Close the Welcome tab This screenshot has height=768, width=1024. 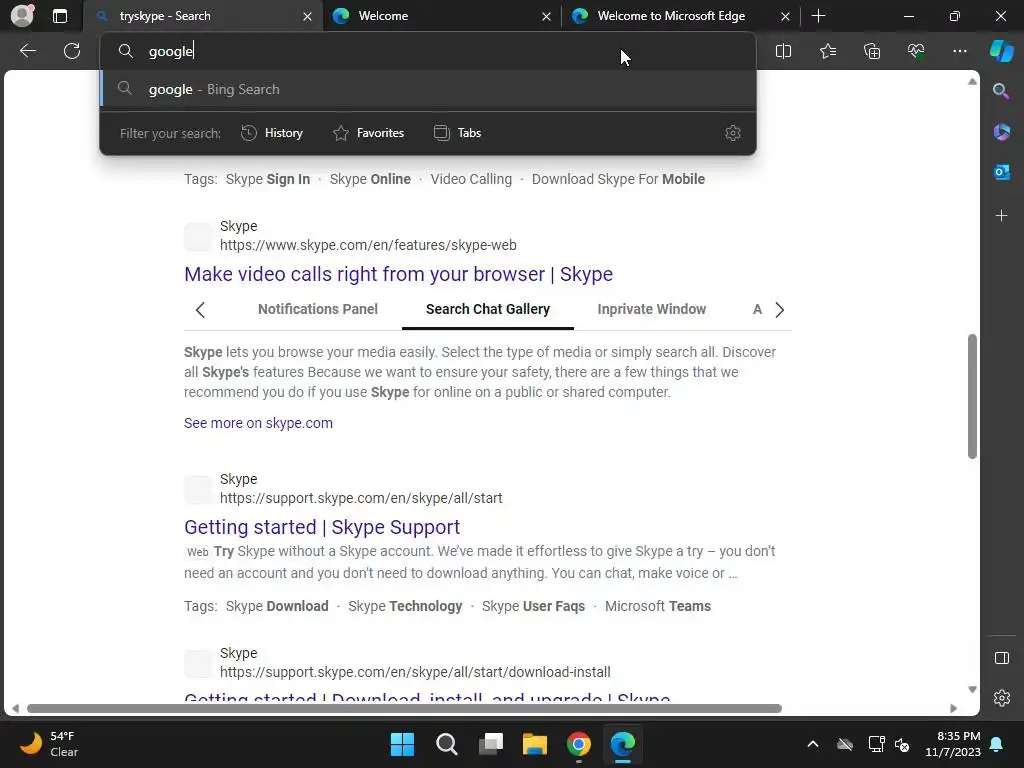[546, 16]
